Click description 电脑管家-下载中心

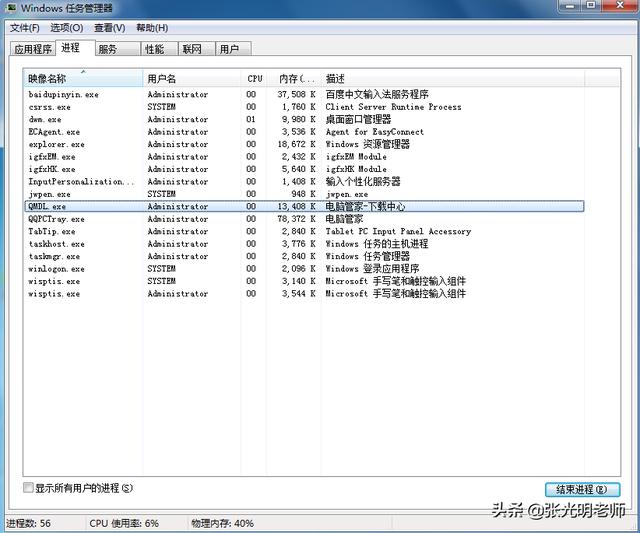point(365,207)
